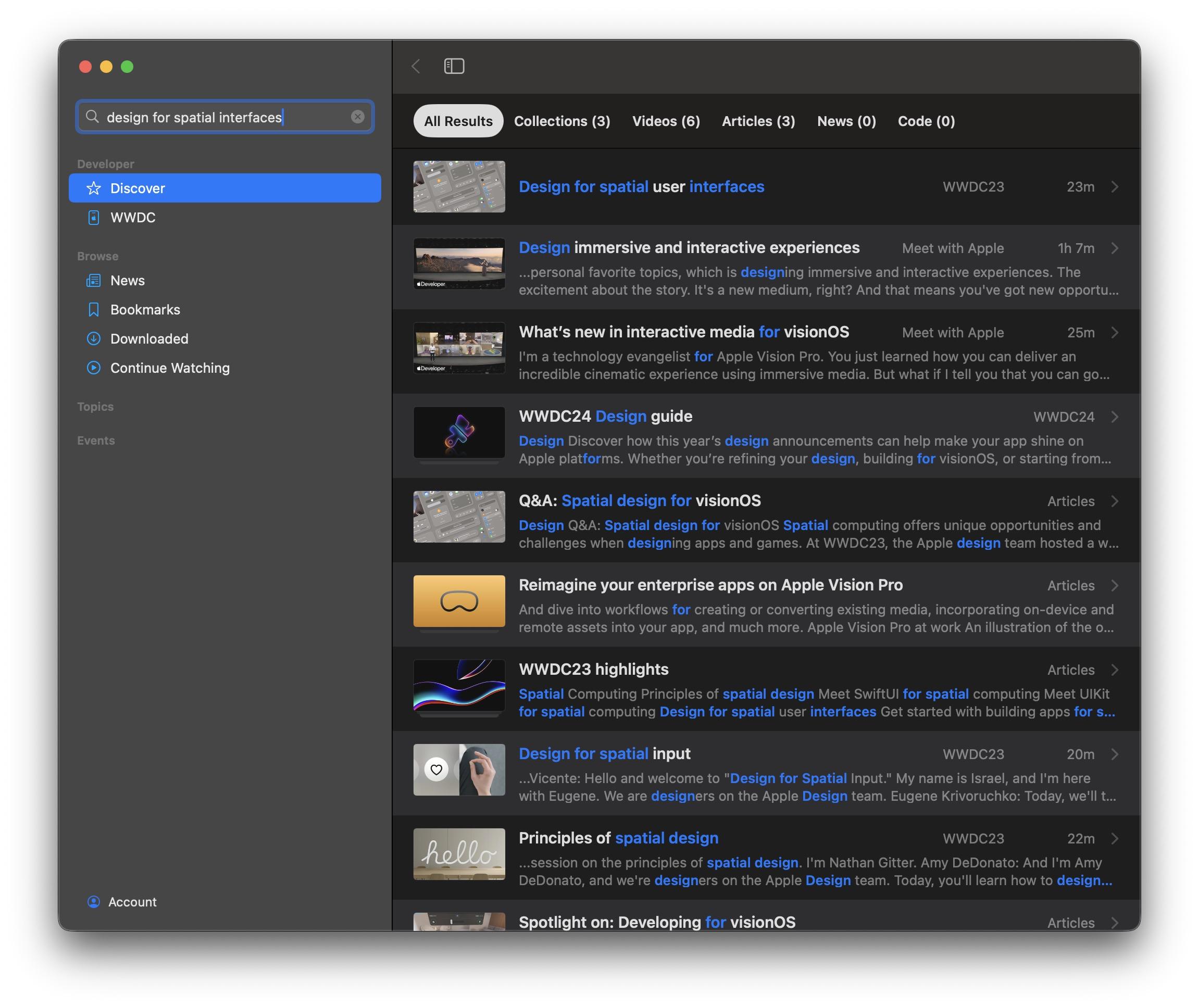Open Principles of spatial design hello thumbnail
The image size is (1199, 1008).
point(459,854)
